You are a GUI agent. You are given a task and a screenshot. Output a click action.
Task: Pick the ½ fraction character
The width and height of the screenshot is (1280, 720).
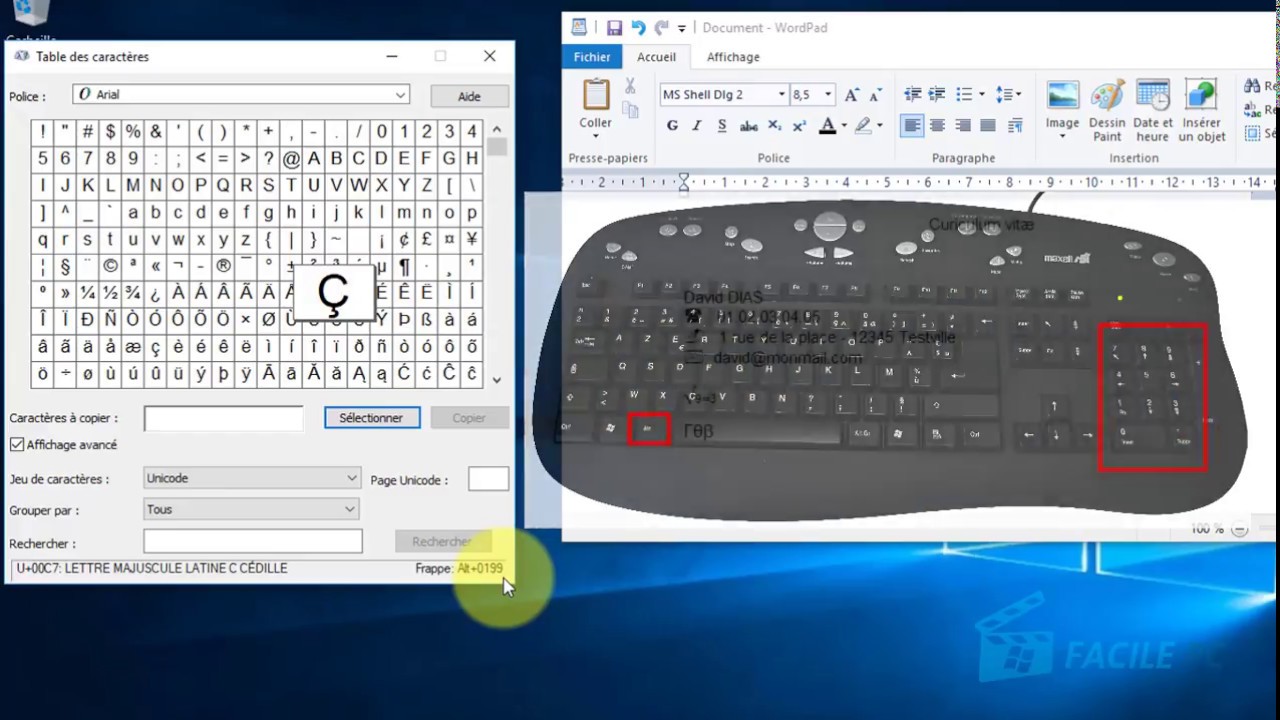point(110,294)
